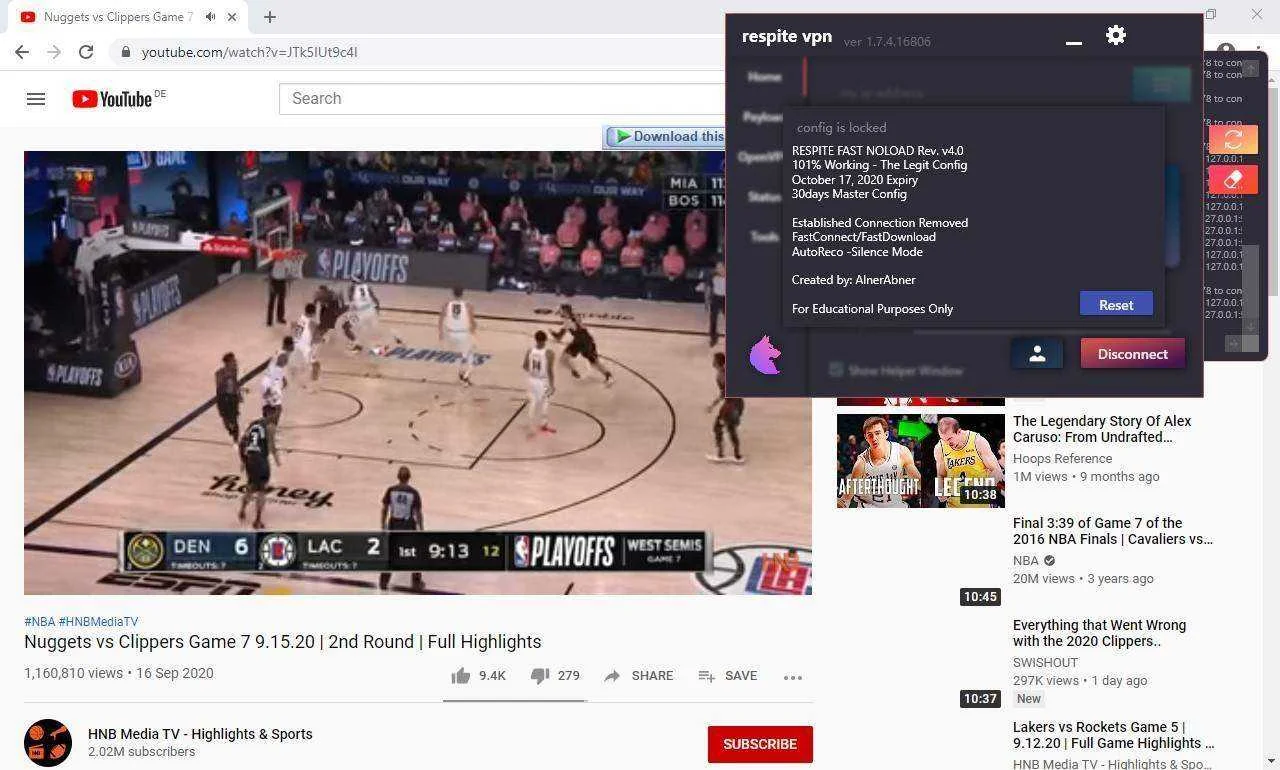
Task: Open the account profile in Respite VPN
Action: pos(1037,354)
